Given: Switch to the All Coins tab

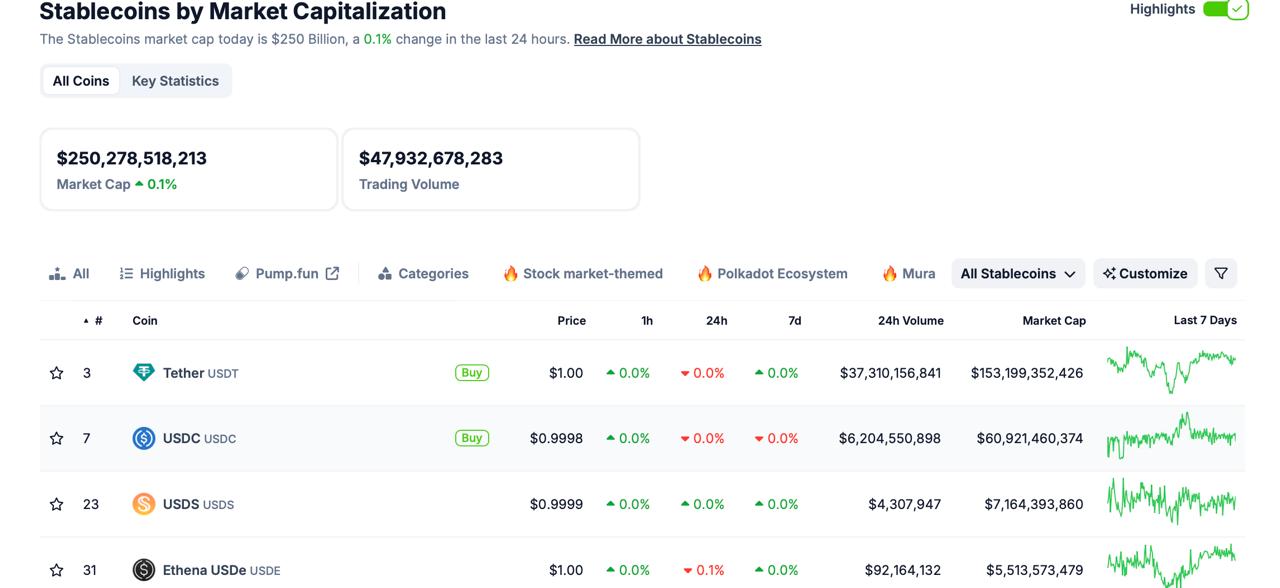Looking at the screenshot, I should 81,81.
